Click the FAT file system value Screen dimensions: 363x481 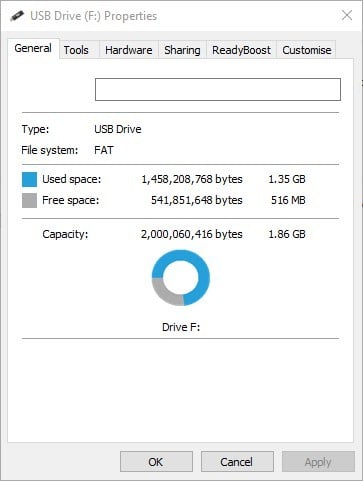point(104,150)
